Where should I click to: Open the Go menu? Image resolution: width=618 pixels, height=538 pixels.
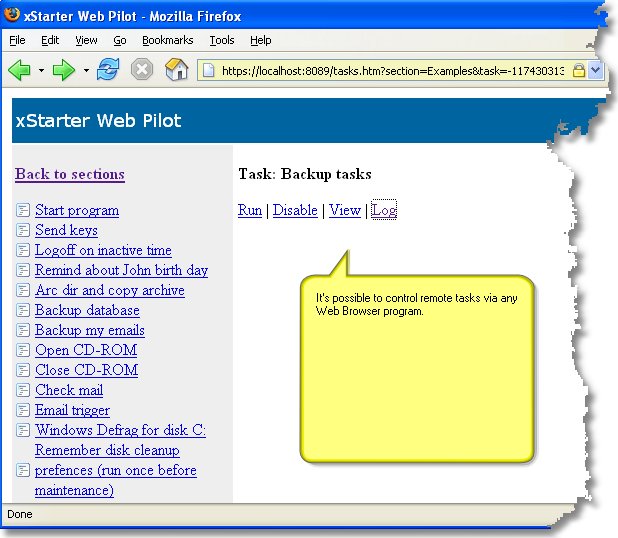click(x=120, y=40)
